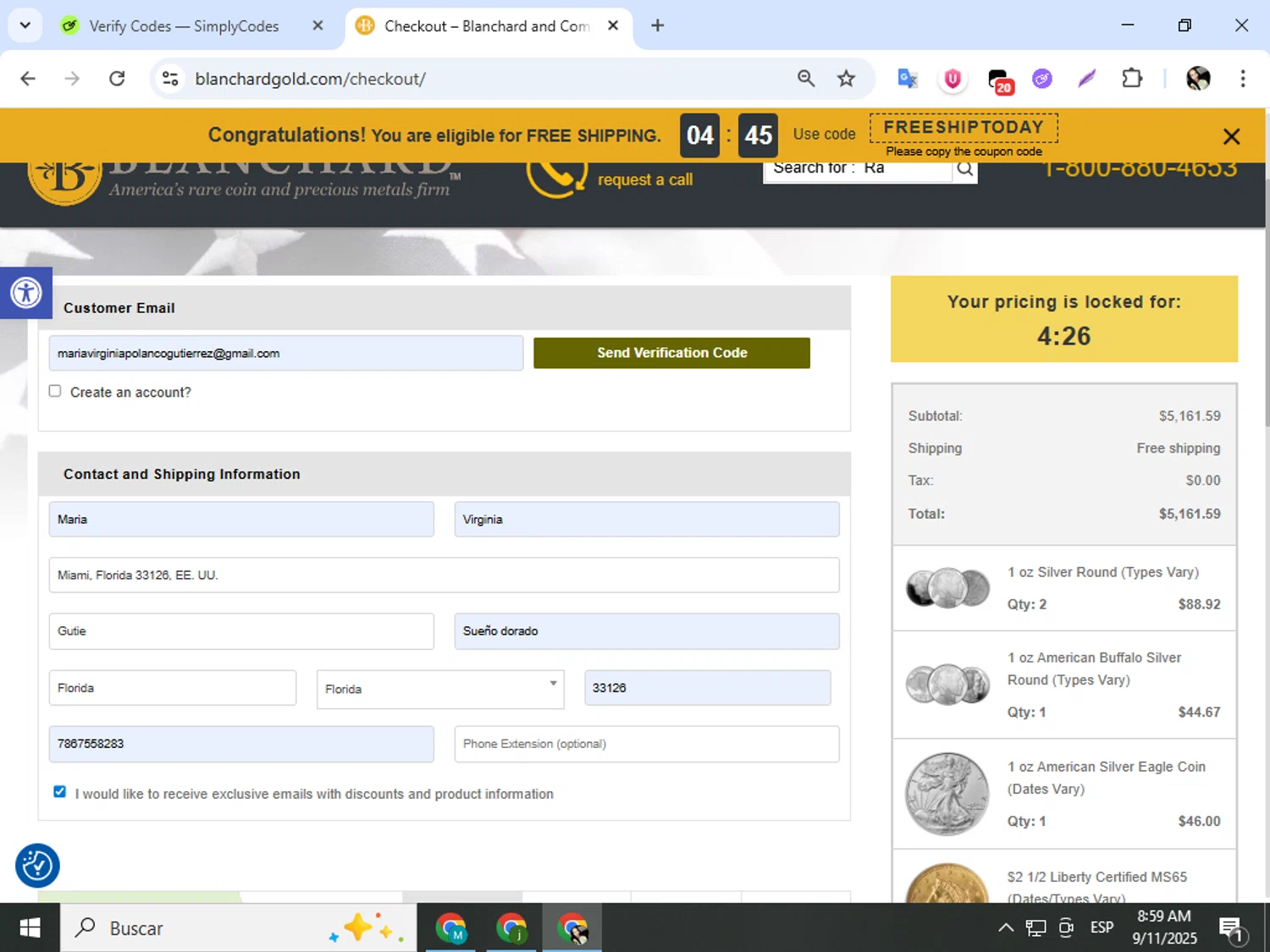Click the taskbar clock showing 8:59 AM
This screenshot has width=1270, height=952.
click(x=1164, y=927)
